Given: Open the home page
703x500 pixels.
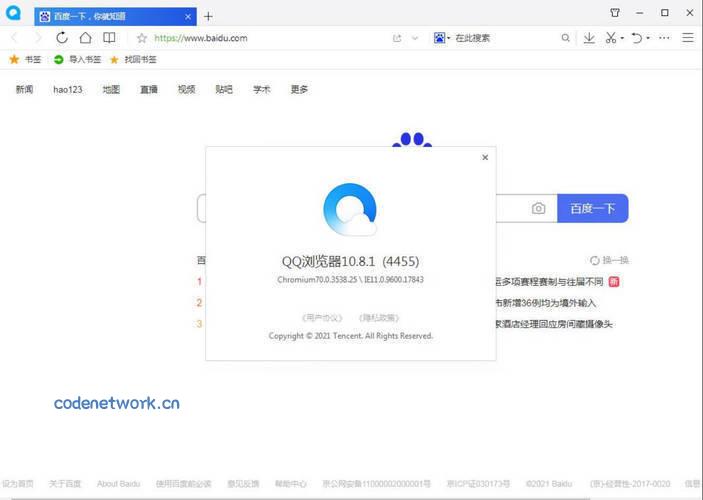Looking at the screenshot, I should [x=85, y=38].
